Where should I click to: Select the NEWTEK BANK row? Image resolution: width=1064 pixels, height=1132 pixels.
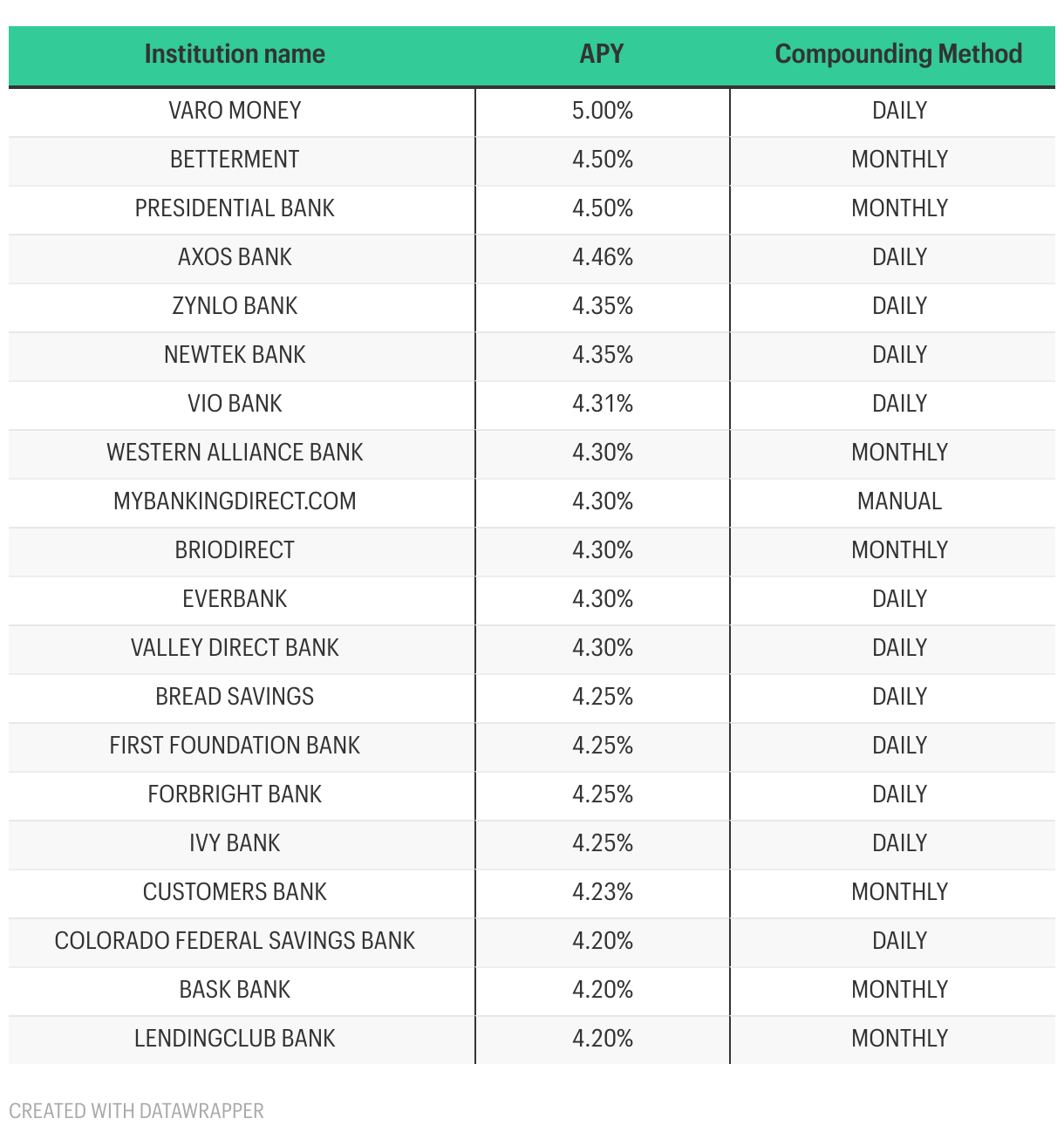coord(532,355)
